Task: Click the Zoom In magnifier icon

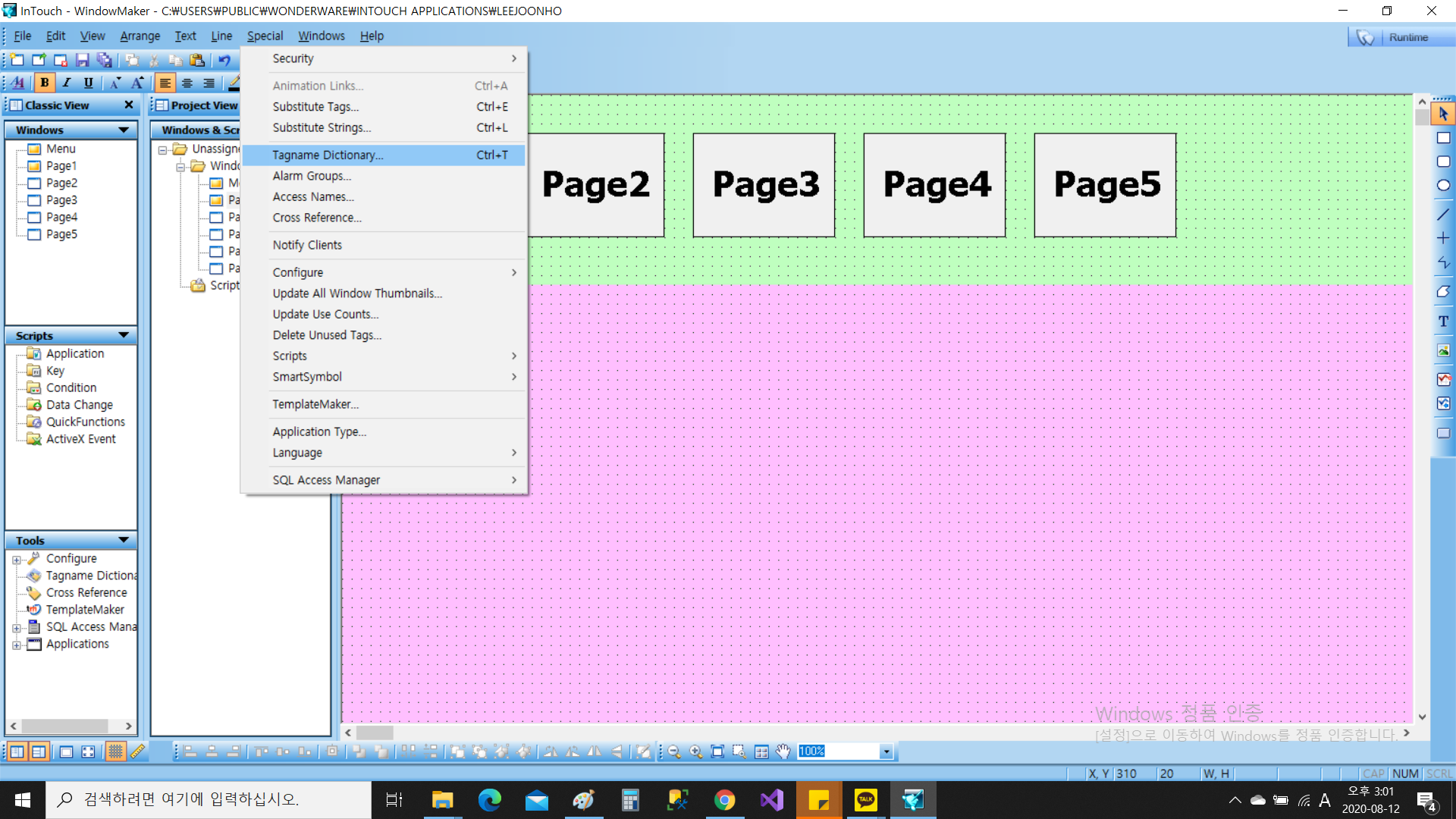Action: 695,752
